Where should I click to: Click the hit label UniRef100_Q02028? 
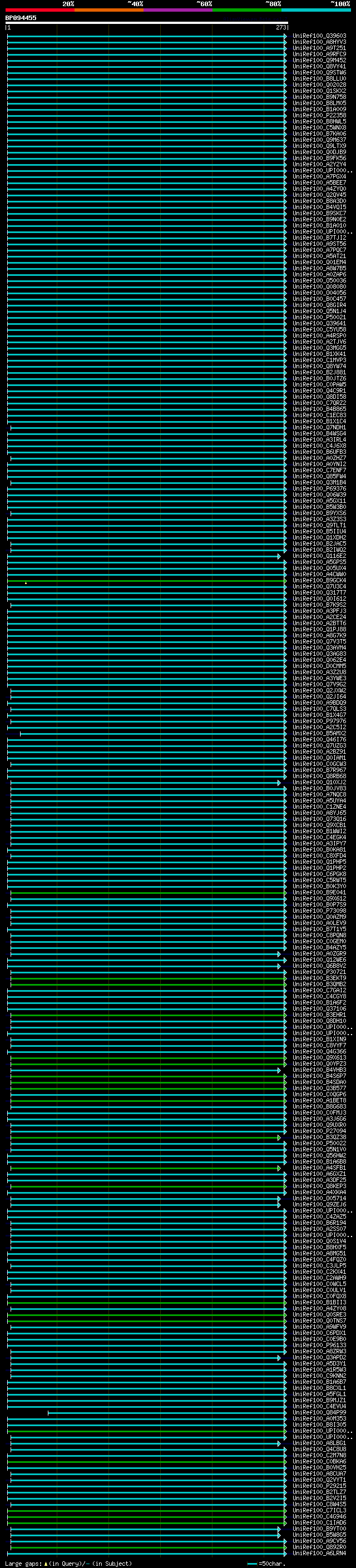319,85
